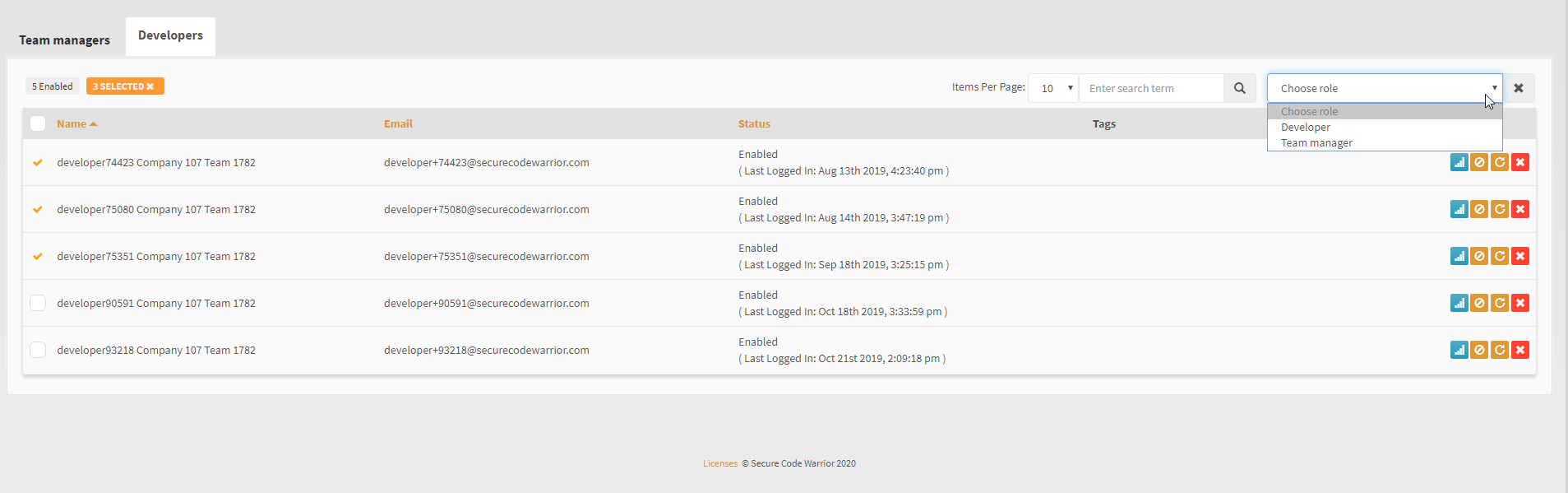Click the disable icon for developer75080

point(1479,209)
